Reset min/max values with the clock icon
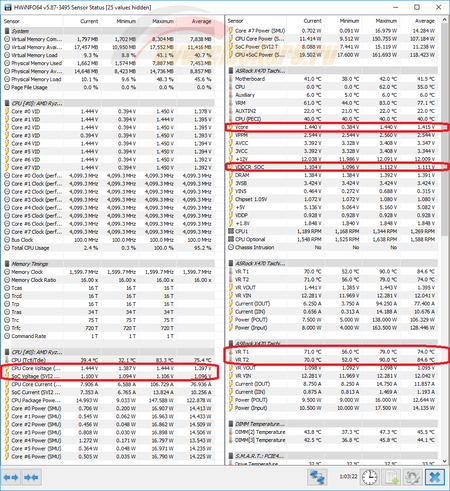The image size is (450, 491). pyautogui.click(x=370, y=477)
